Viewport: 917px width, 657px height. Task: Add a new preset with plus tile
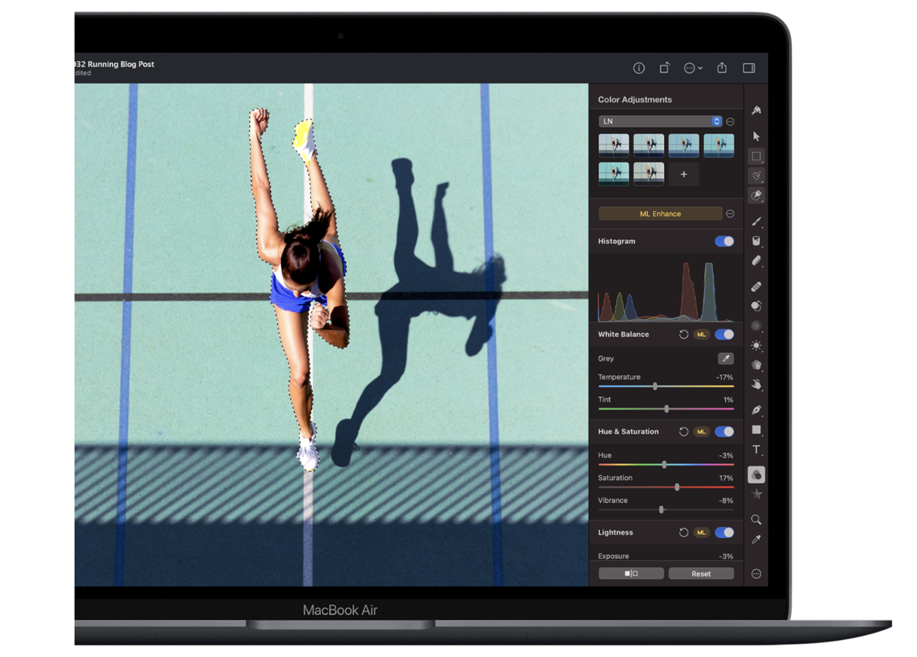(x=684, y=174)
